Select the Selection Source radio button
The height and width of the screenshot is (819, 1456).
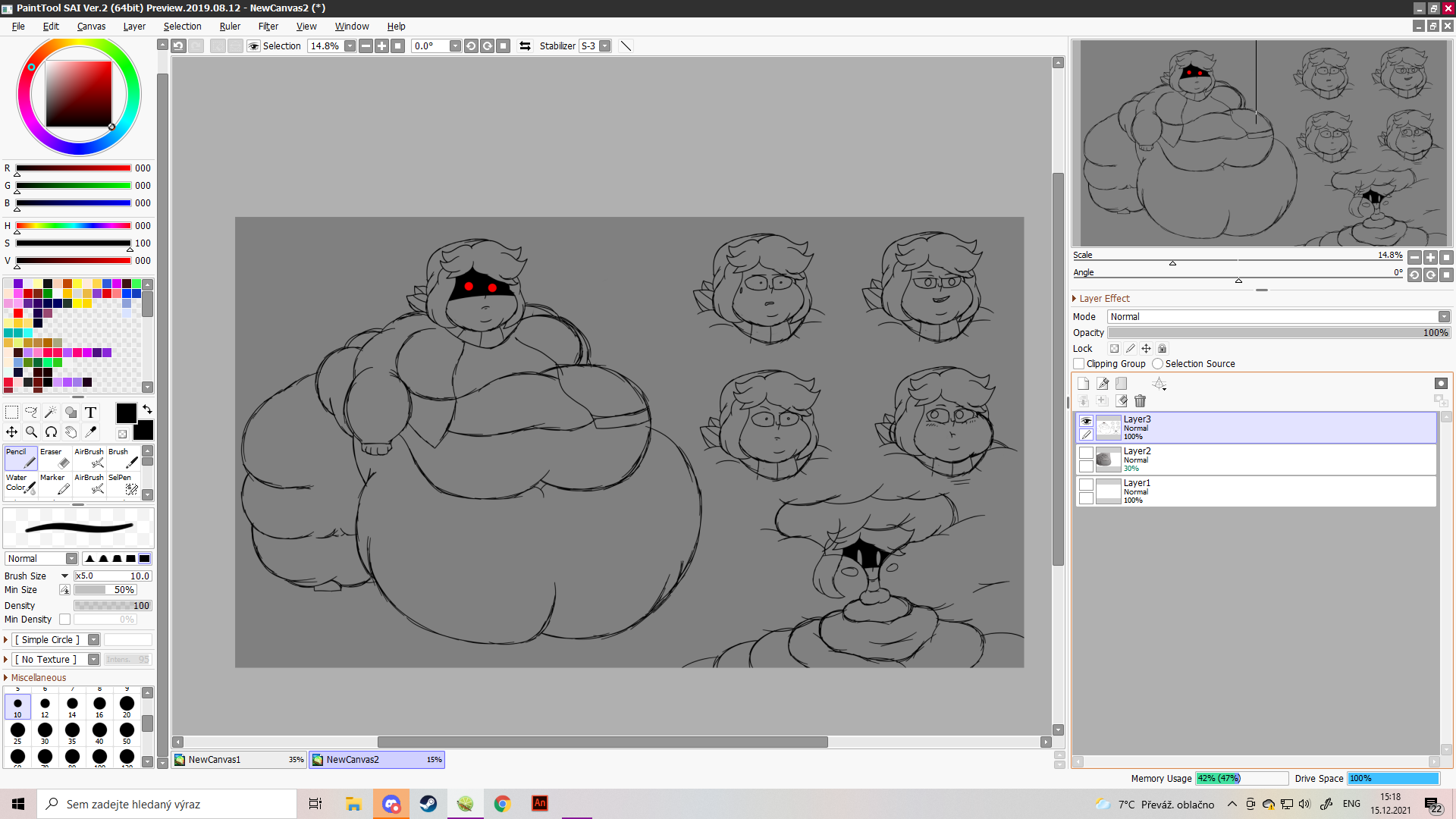point(1157,364)
